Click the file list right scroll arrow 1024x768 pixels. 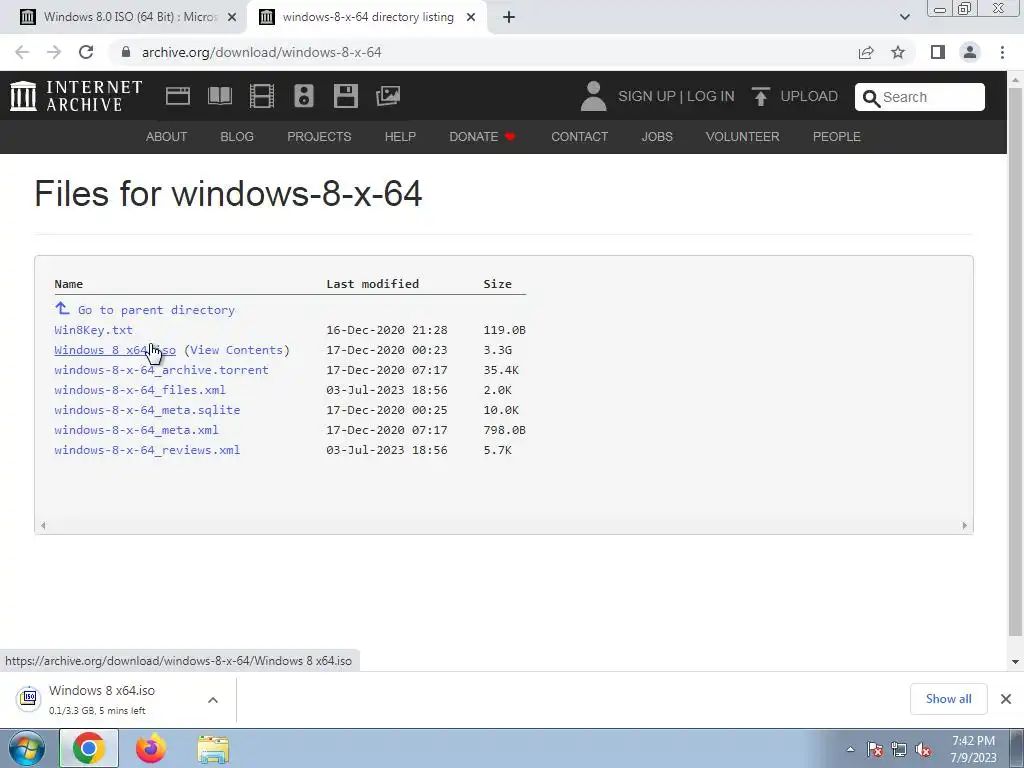[965, 525]
